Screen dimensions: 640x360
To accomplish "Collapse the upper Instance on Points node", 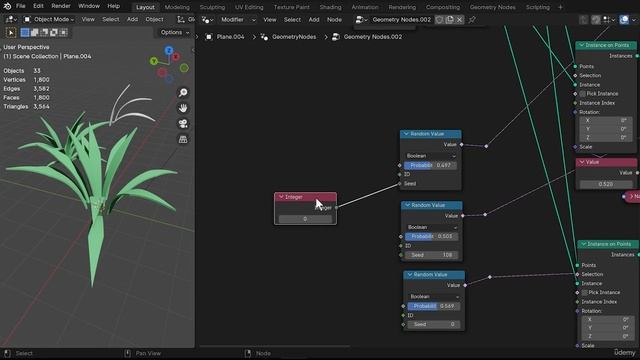I will point(581,45).
